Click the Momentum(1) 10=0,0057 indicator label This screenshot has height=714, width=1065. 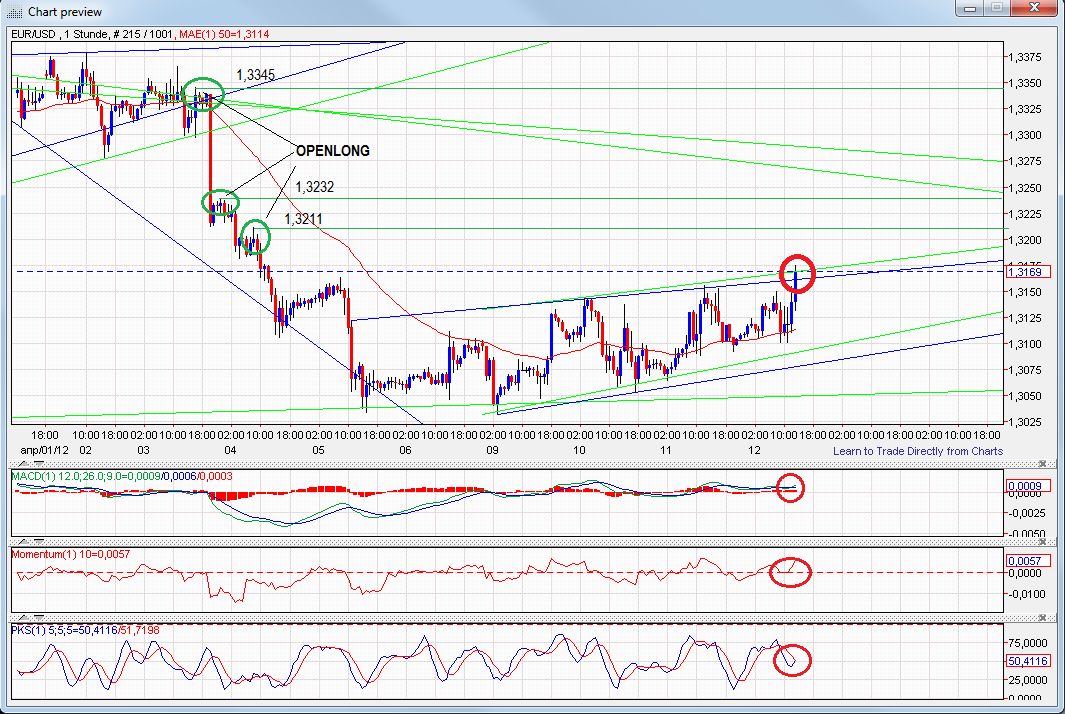click(71, 554)
